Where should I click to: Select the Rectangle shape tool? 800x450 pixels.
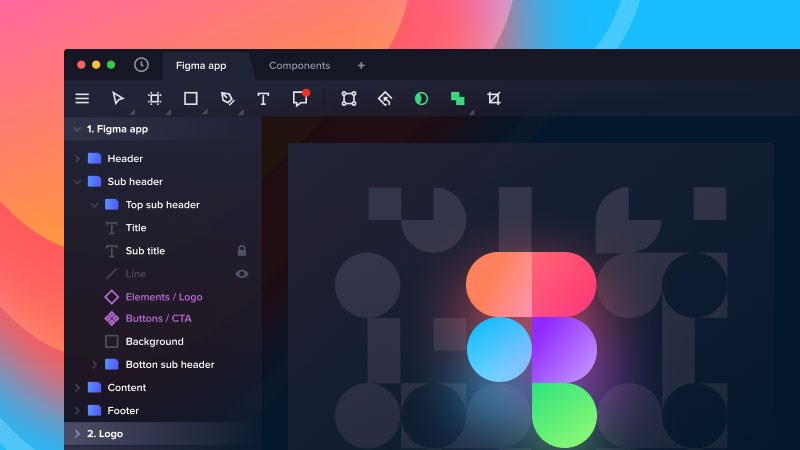(x=191, y=98)
